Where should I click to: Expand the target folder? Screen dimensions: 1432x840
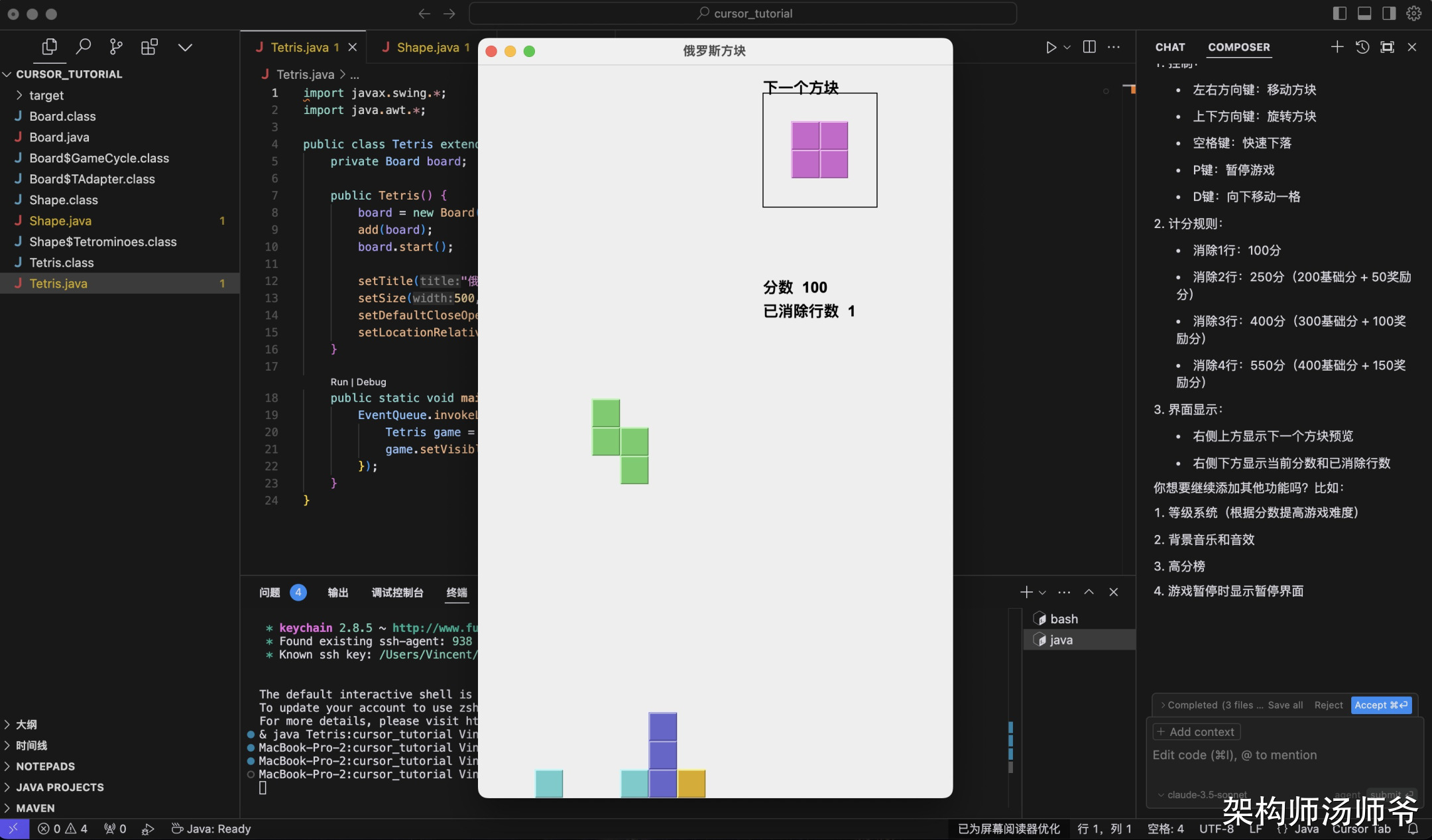coord(46,95)
